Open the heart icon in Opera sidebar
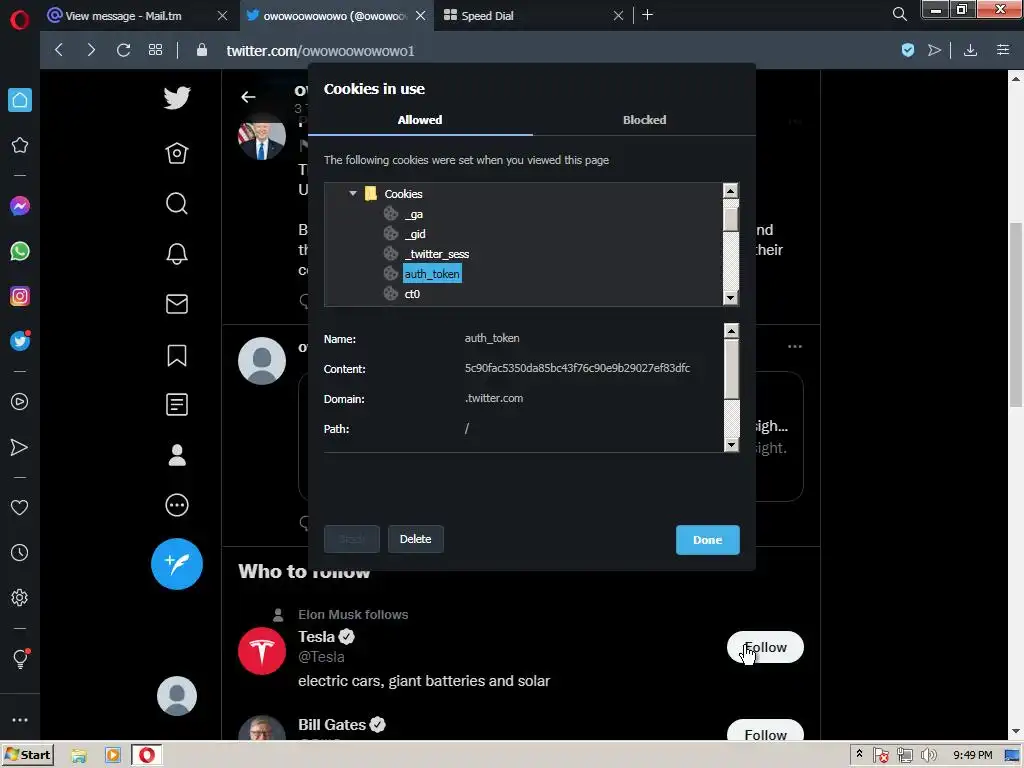Screen dimensions: 1024x768 (x=20, y=507)
